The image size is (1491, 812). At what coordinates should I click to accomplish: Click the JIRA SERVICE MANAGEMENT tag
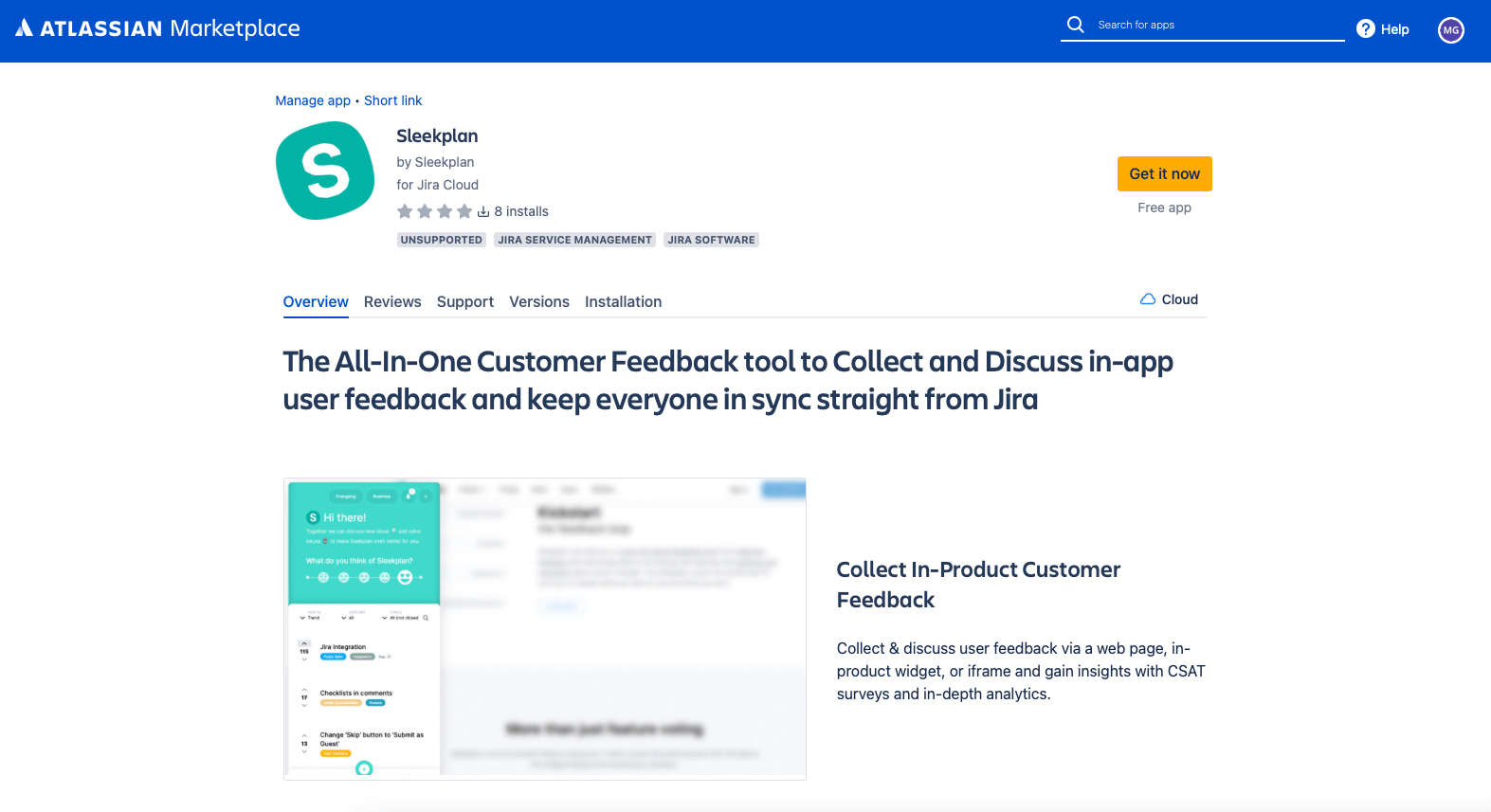575,240
